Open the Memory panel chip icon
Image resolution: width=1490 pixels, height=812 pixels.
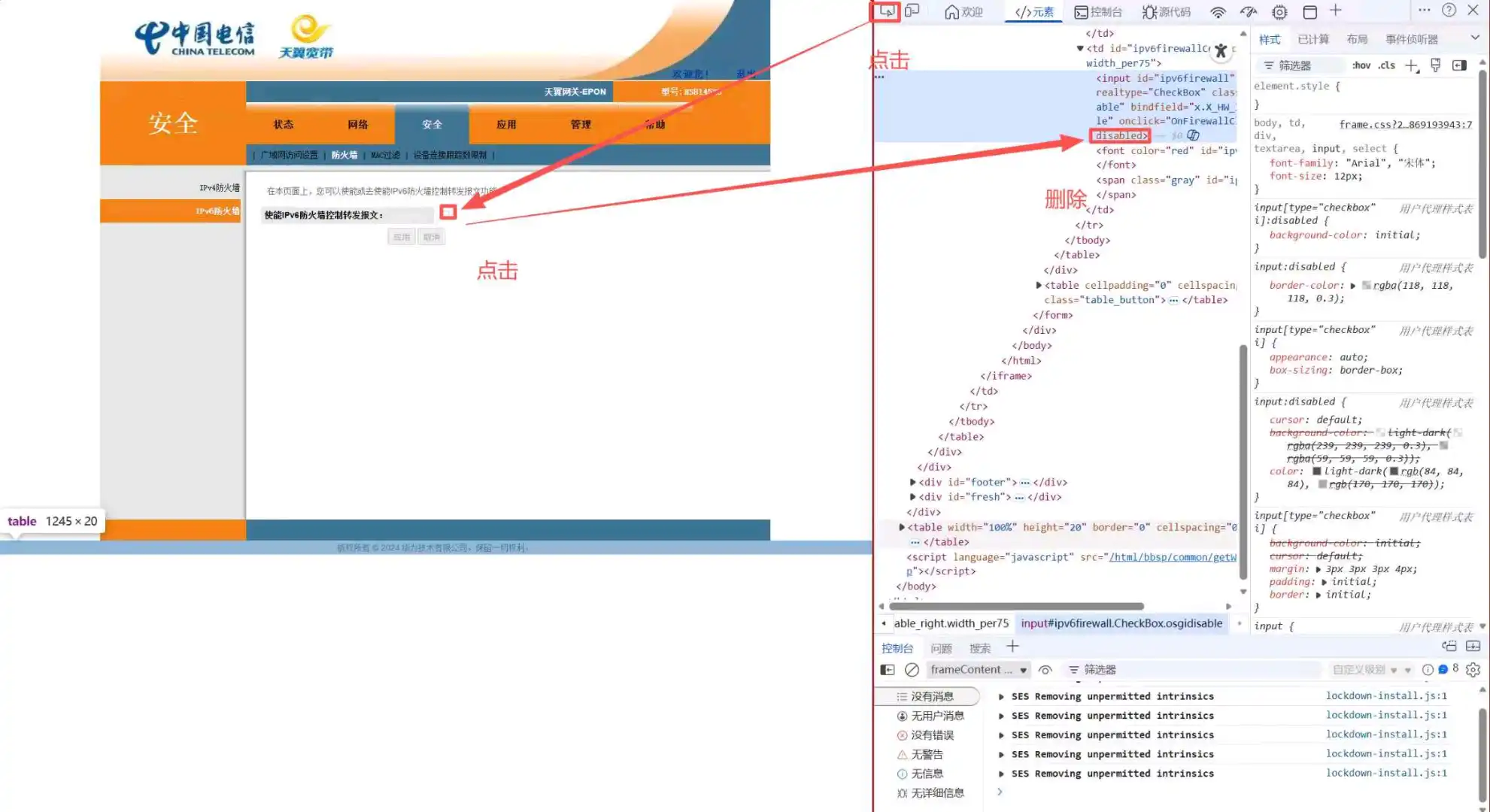coord(1279,12)
